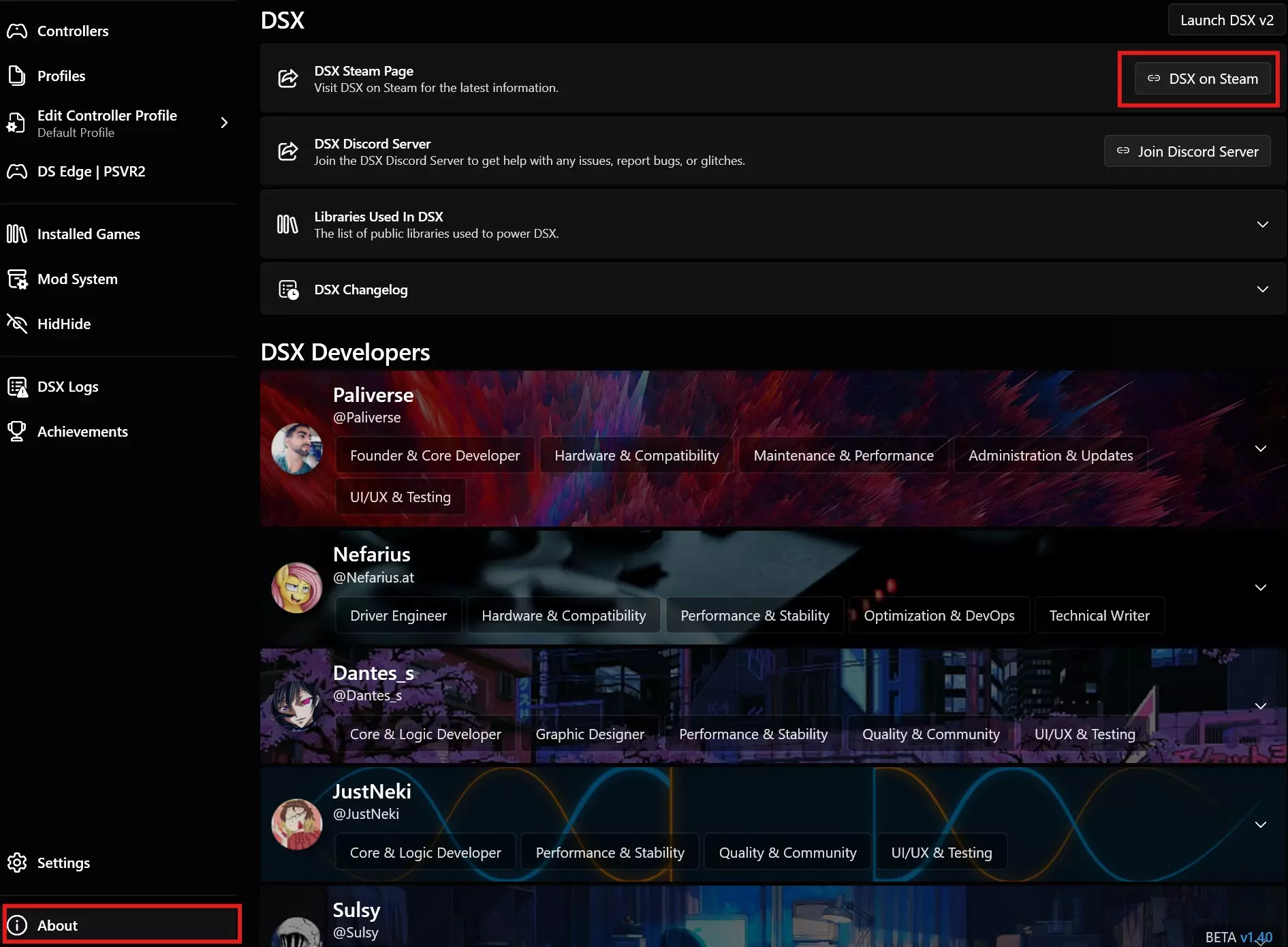Click Paliverse's Administration & Updates tag
Viewport: 1288px width, 947px height.
1051,455
